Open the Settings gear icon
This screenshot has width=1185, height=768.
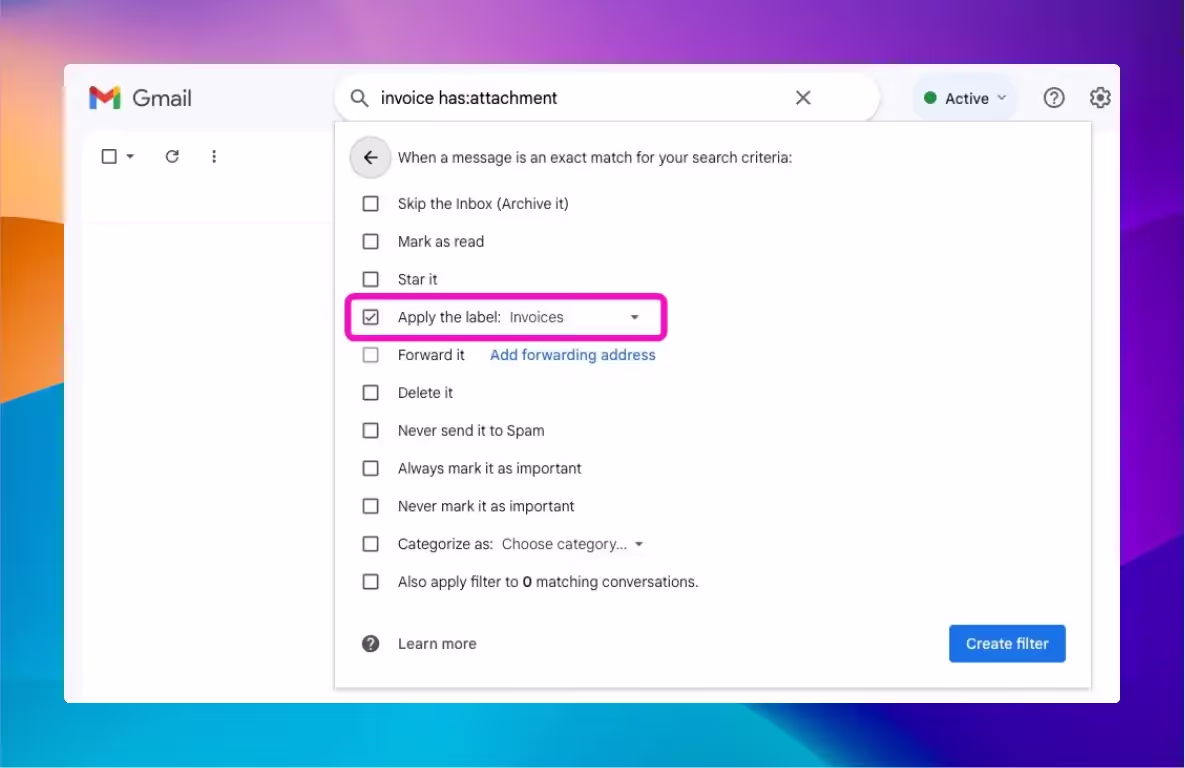[x=1100, y=98]
